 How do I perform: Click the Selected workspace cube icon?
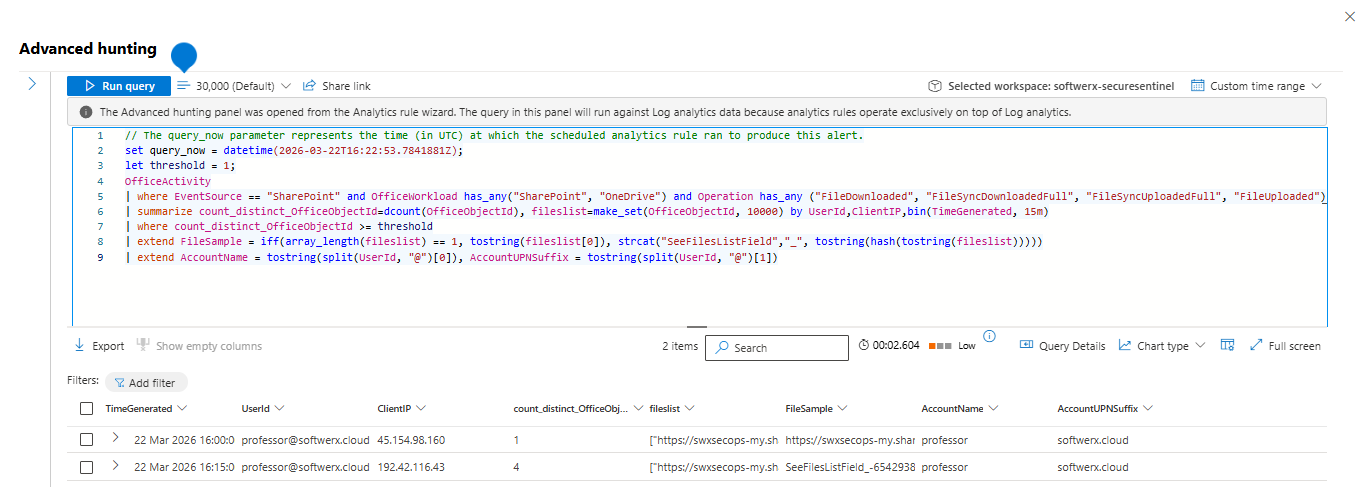[935, 86]
